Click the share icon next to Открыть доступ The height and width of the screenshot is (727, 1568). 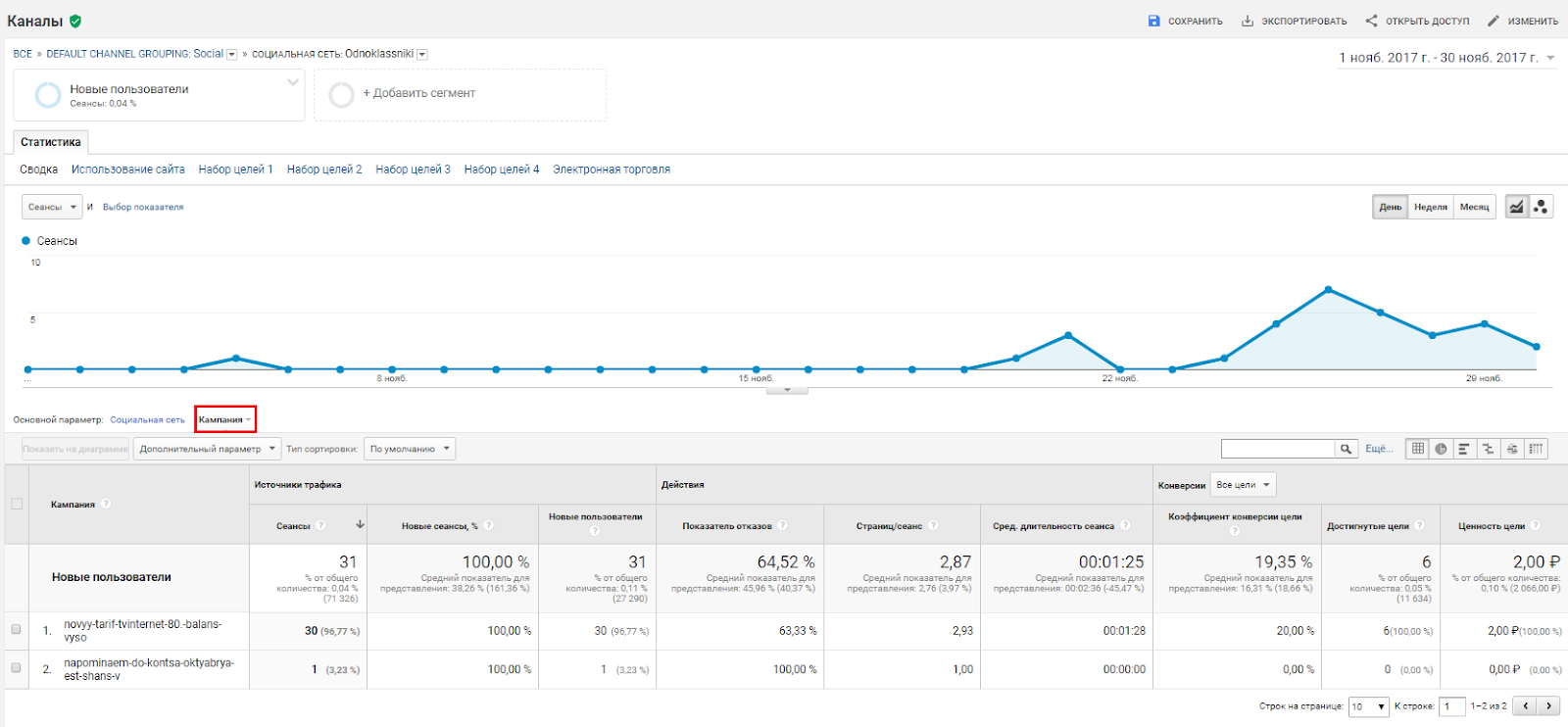pyautogui.click(x=1371, y=21)
